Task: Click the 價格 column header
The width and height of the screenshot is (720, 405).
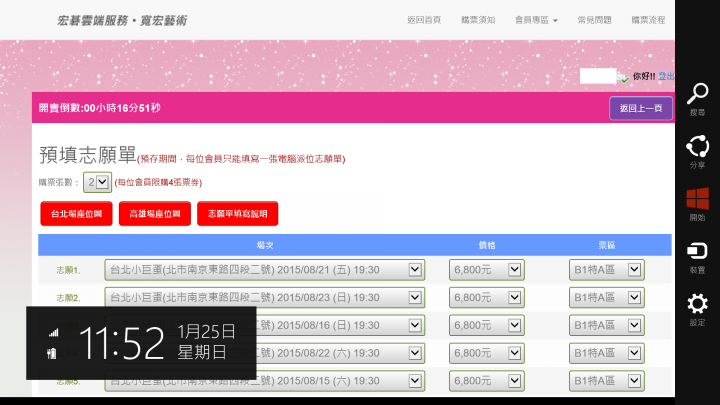Action: point(487,245)
